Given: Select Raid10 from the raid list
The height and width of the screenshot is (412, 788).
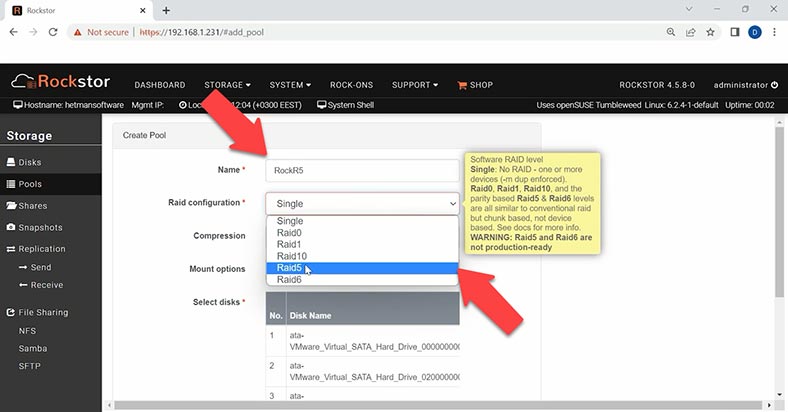Looking at the screenshot, I should tap(362, 256).
